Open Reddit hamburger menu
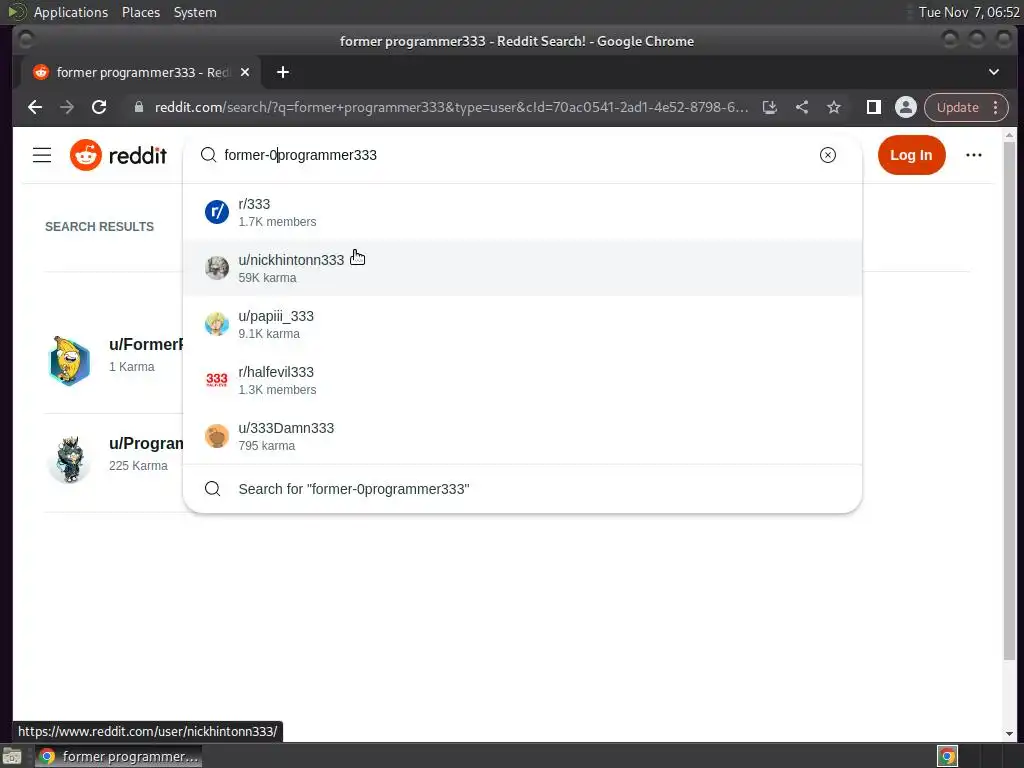Image resolution: width=1024 pixels, height=768 pixels. pyautogui.click(x=42, y=155)
